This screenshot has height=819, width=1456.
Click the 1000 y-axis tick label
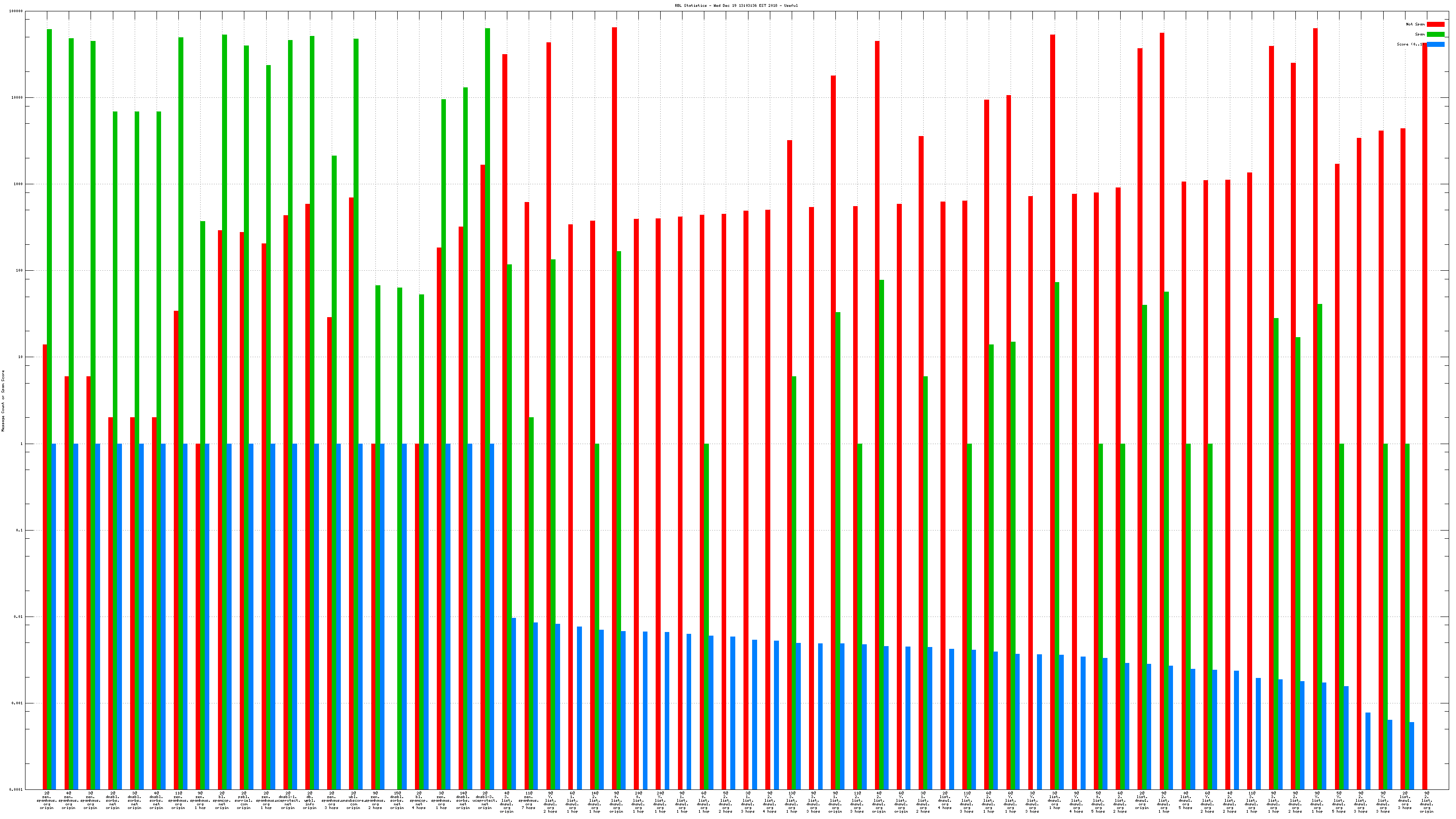coord(19,184)
